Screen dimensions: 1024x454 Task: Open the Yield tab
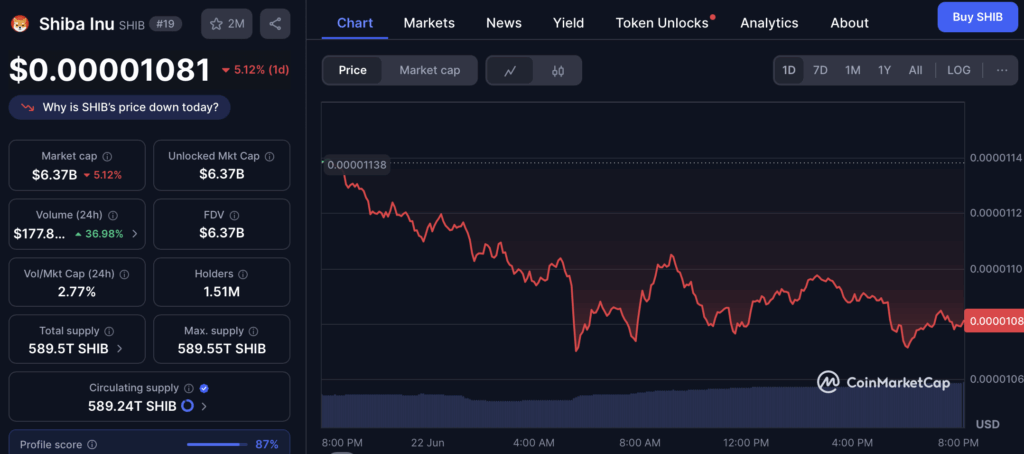click(568, 23)
